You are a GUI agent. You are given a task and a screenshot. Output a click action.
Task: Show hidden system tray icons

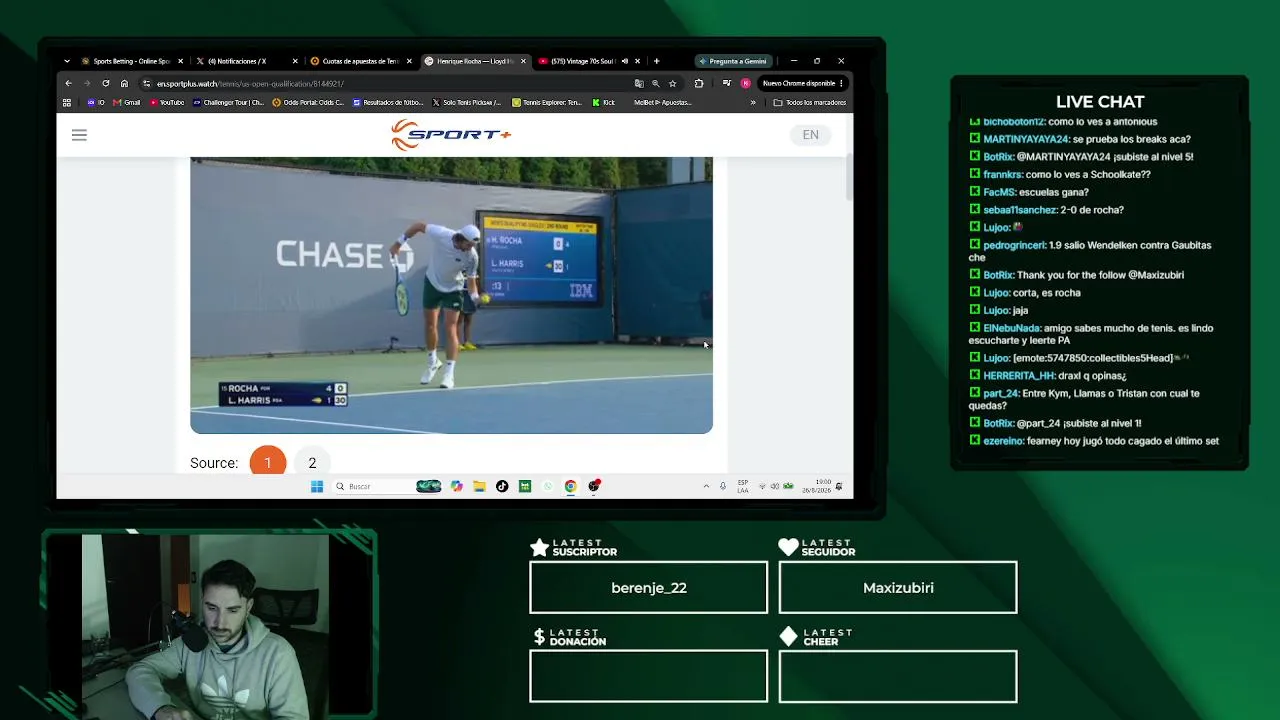(706, 486)
